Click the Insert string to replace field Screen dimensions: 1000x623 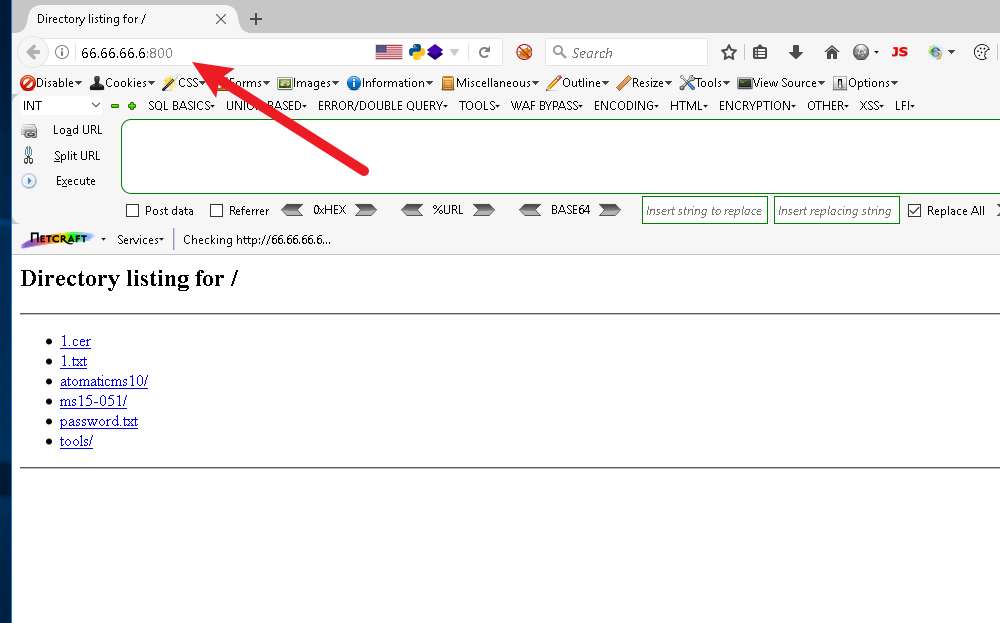(704, 211)
